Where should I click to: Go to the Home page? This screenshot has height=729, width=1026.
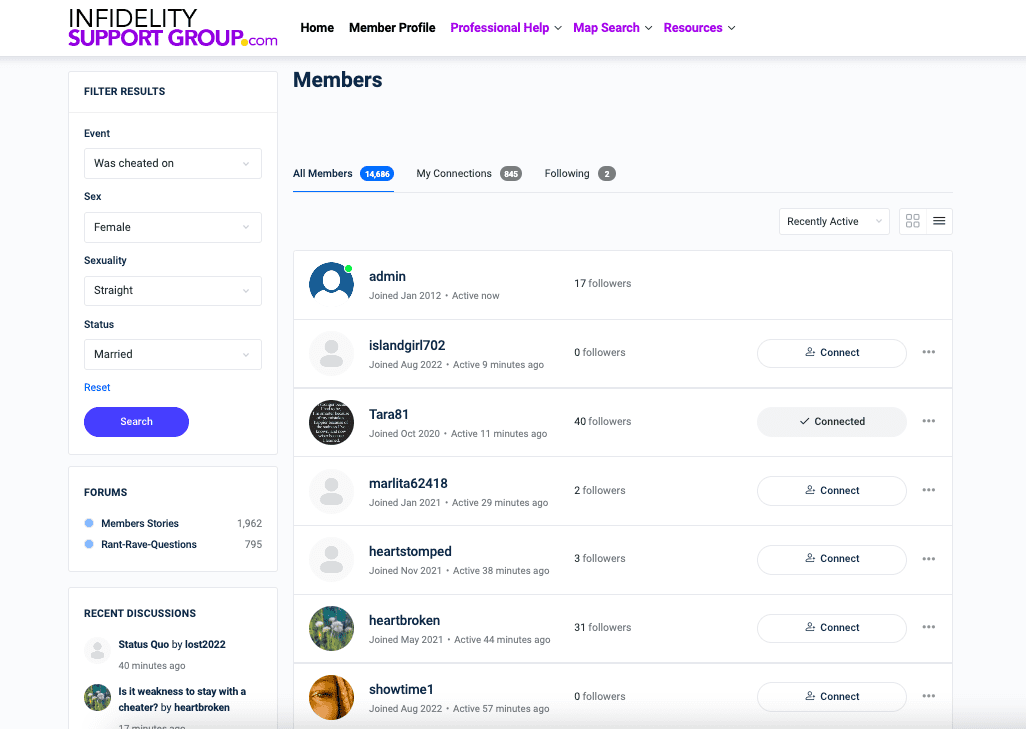pyautogui.click(x=317, y=27)
